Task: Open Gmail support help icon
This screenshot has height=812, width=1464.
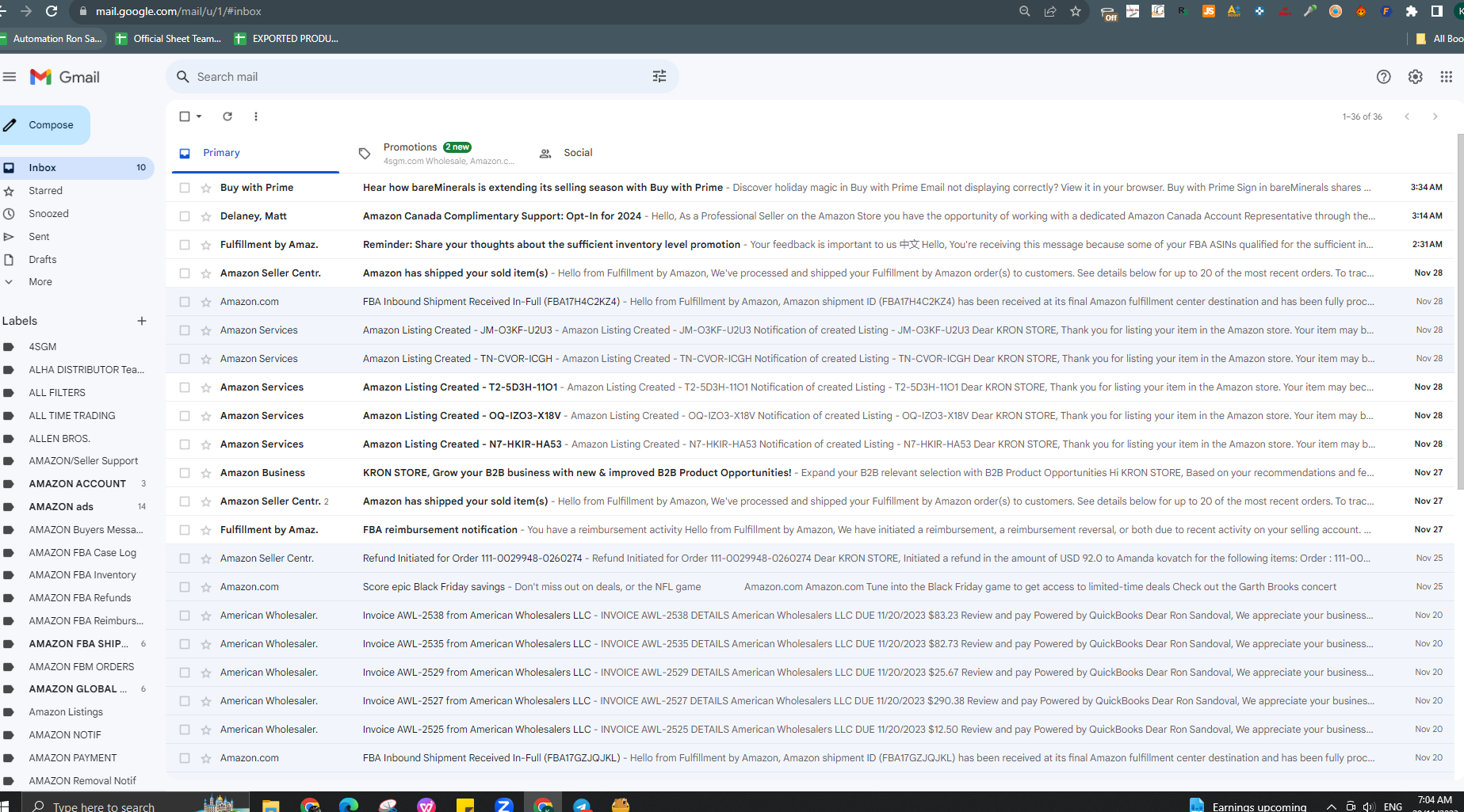Action: (1383, 77)
